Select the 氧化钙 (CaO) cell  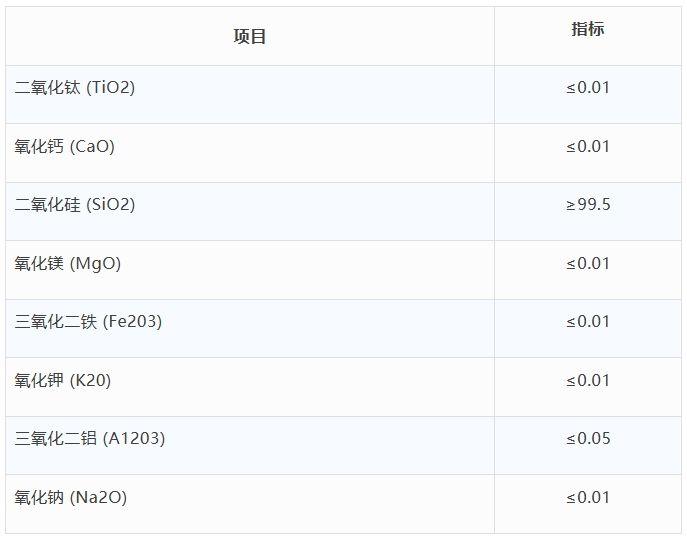tap(250, 153)
